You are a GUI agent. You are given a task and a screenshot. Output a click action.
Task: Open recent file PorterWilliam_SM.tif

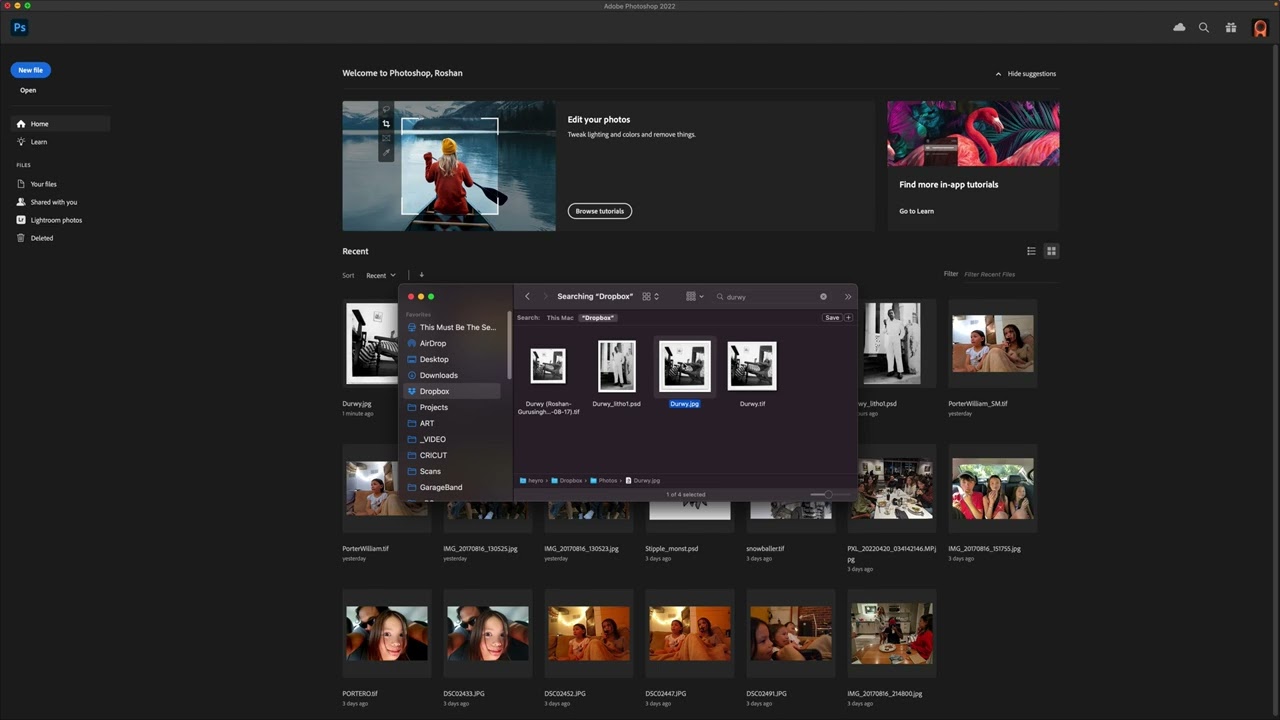993,343
